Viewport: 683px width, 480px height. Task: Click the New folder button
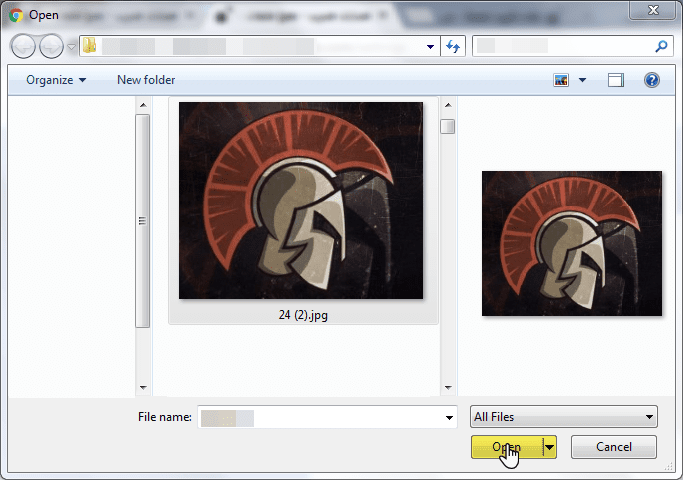[146, 80]
